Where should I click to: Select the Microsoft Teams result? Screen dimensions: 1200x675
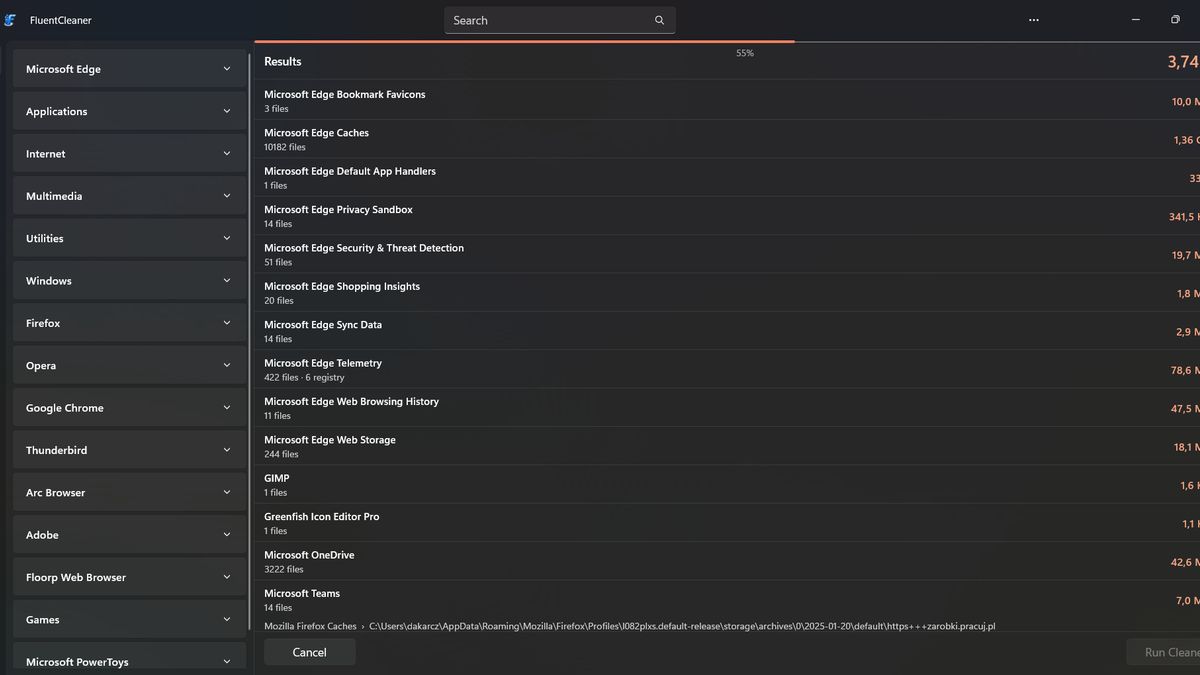[x=727, y=600]
